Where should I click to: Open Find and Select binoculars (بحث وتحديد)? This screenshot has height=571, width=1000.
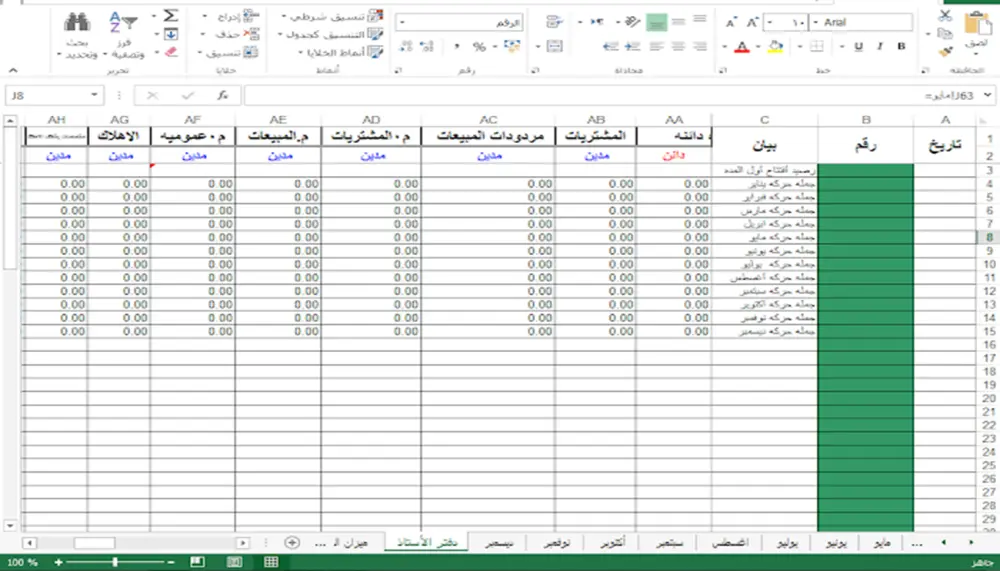[77, 35]
